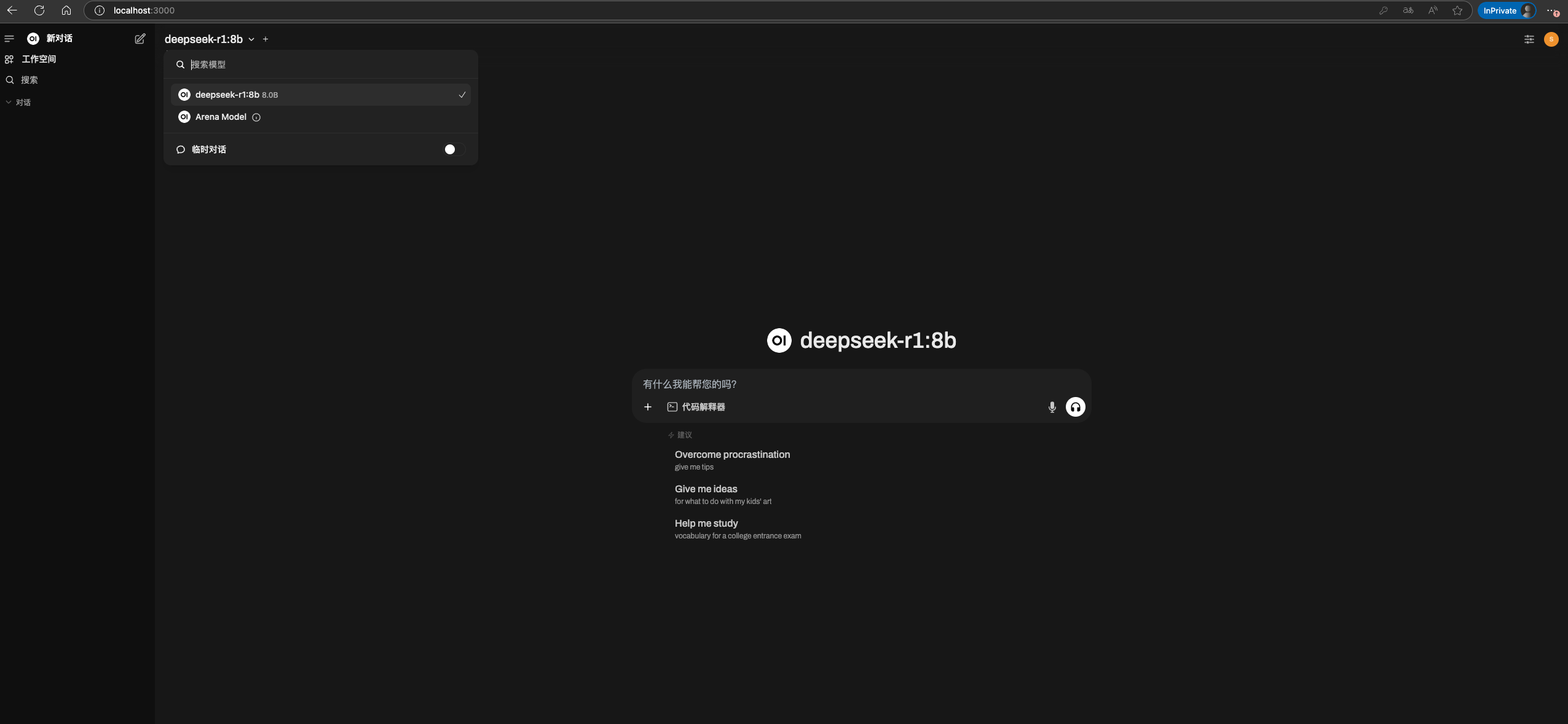Screen dimensions: 1568x724
Task: Click the new chat pencil icon
Action: 140,39
